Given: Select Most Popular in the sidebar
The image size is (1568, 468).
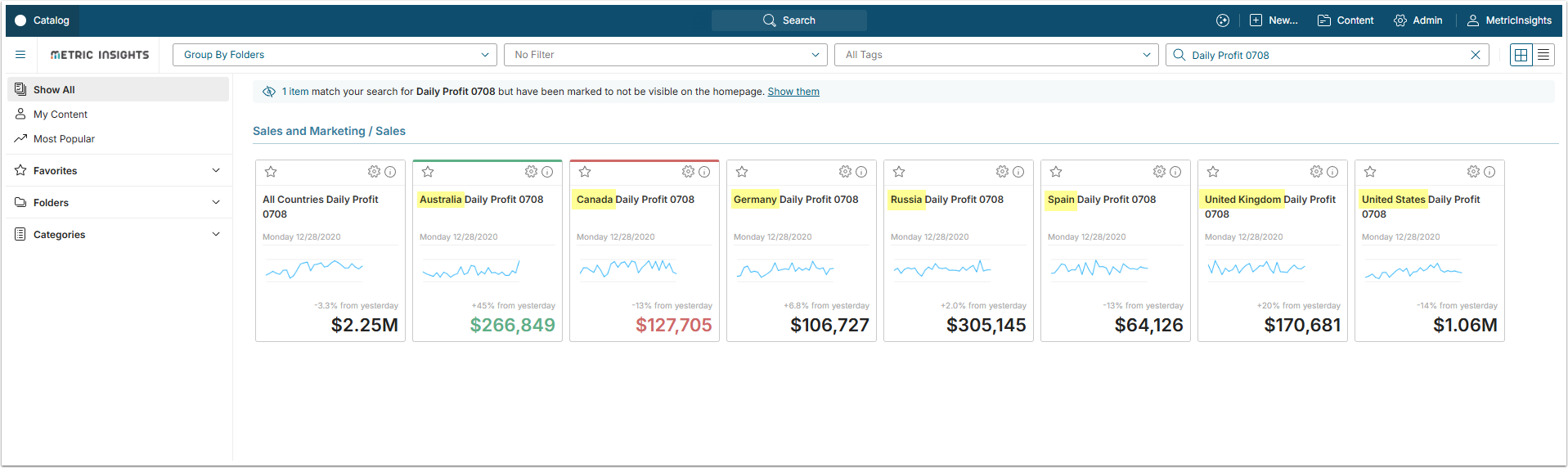Looking at the screenshot, I should click(64, 139).
